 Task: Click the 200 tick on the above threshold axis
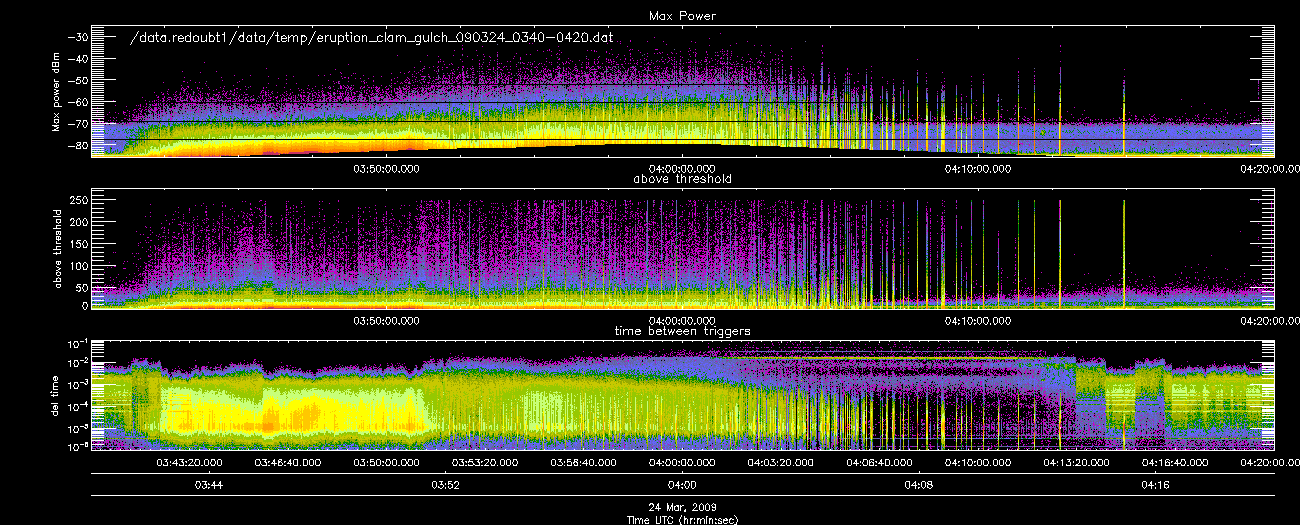79,222
